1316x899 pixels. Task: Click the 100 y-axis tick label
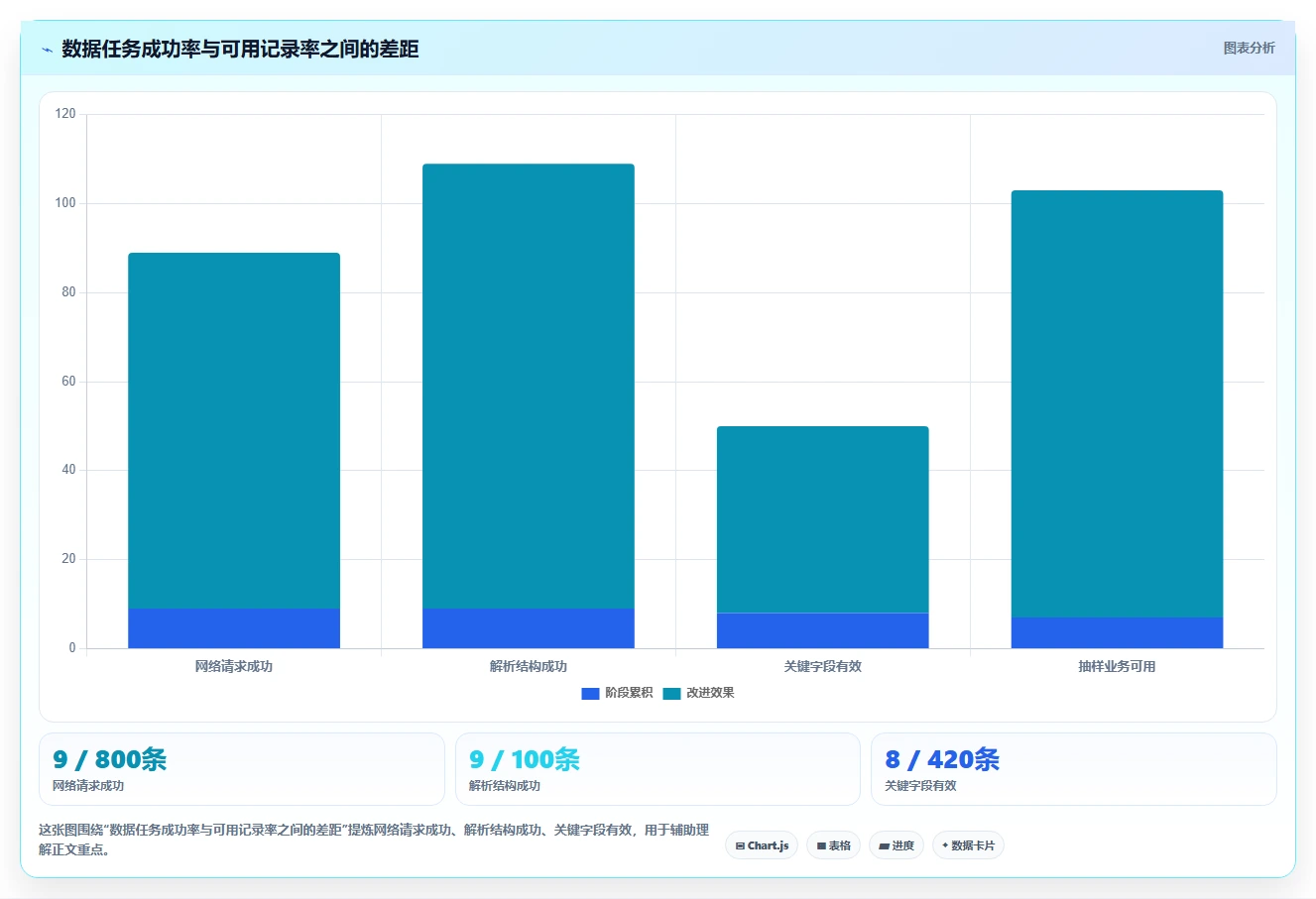pyautogui.click(x=65, y=203)
